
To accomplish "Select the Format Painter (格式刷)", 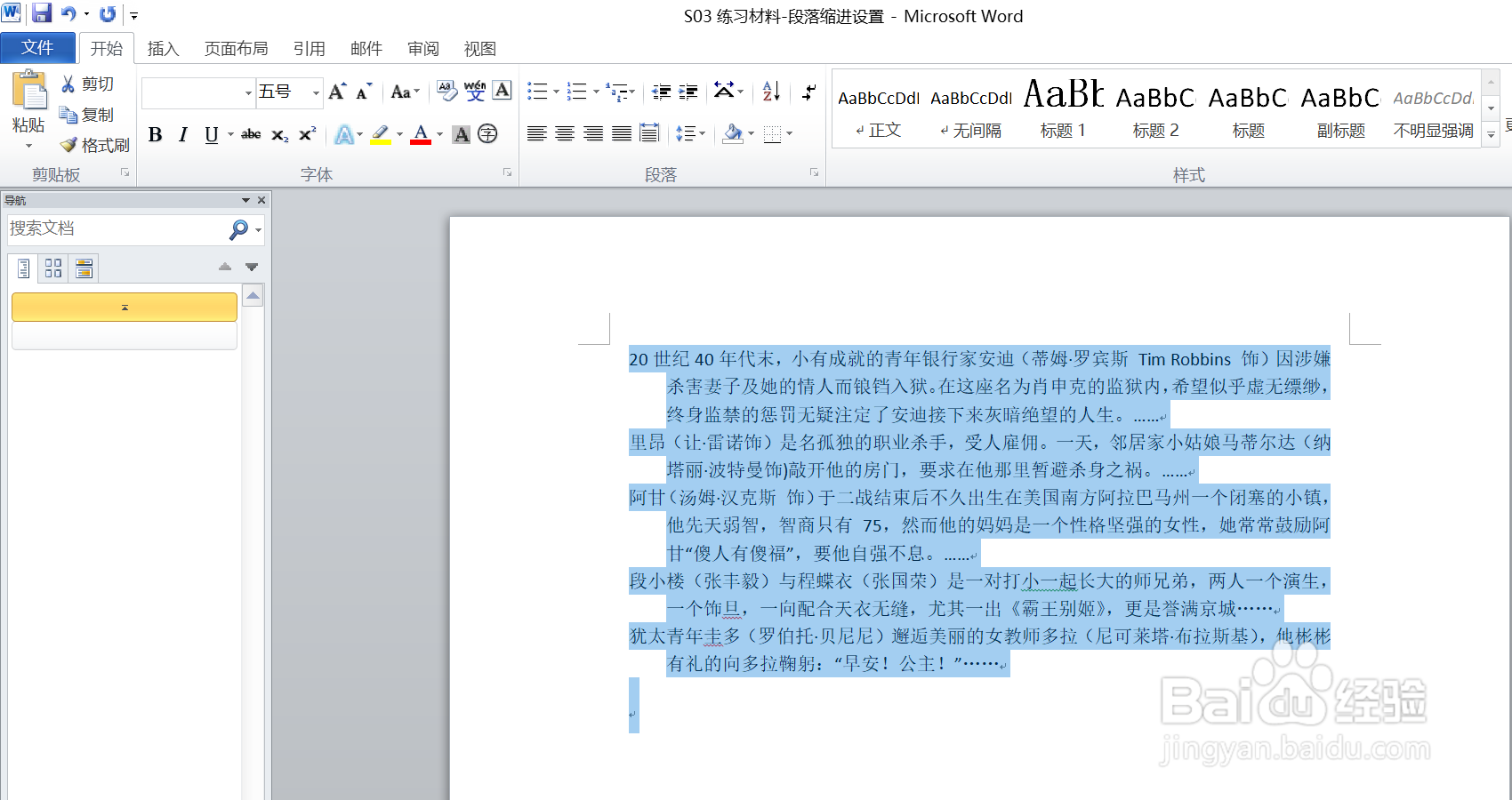I will point(94,145).
